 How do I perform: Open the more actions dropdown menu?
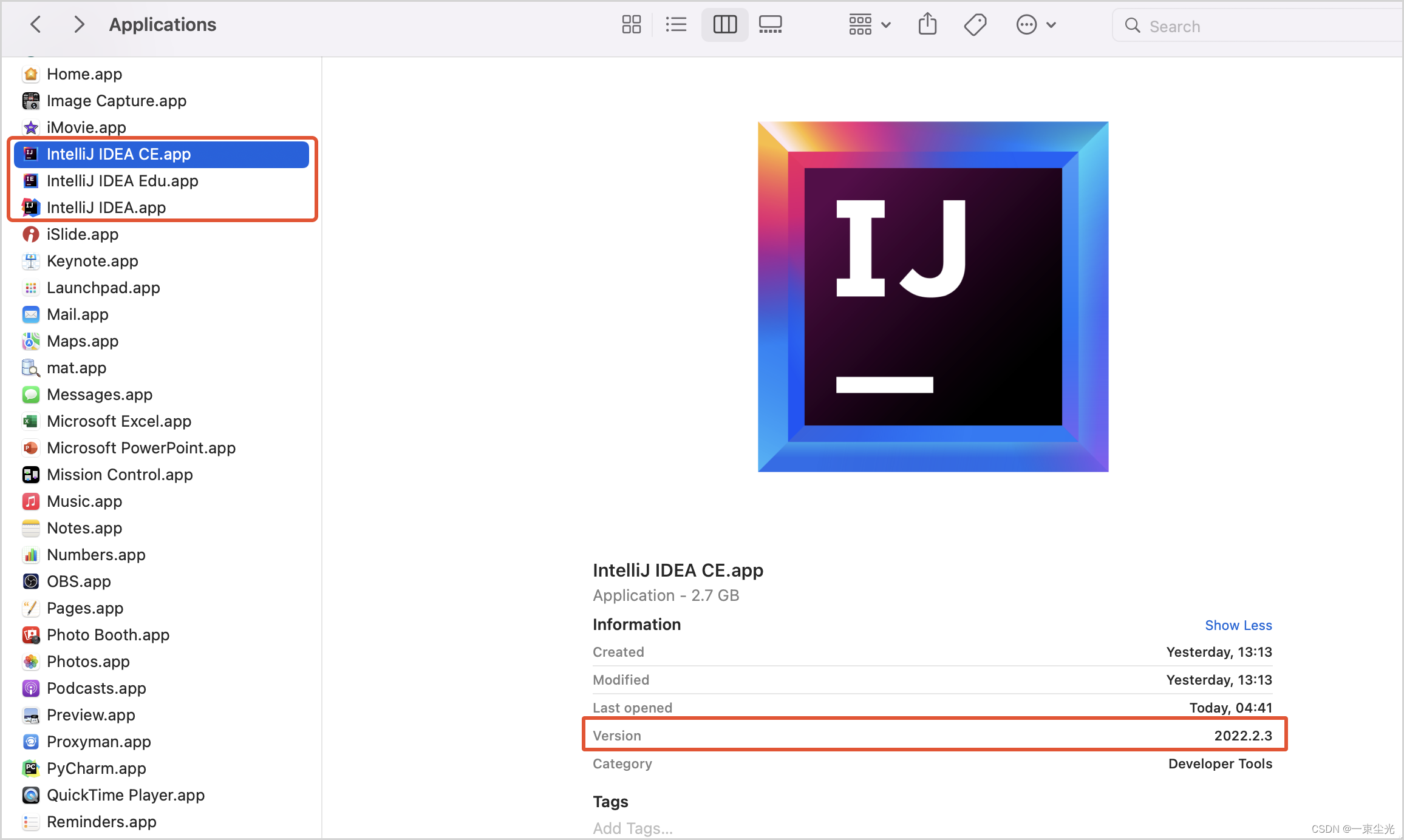pos(1037,24)
